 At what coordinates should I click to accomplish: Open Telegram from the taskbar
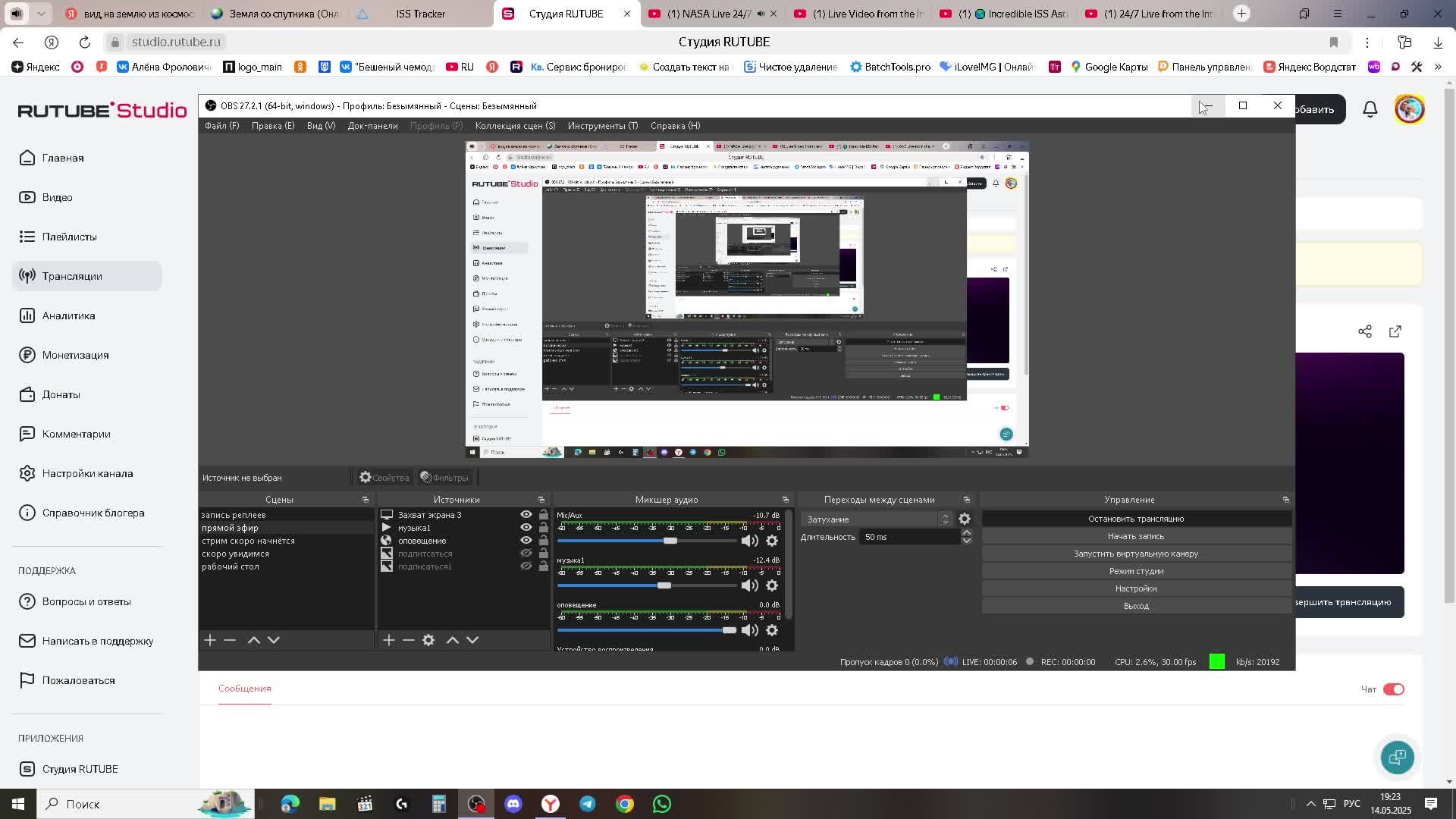[x=588, y=804]
